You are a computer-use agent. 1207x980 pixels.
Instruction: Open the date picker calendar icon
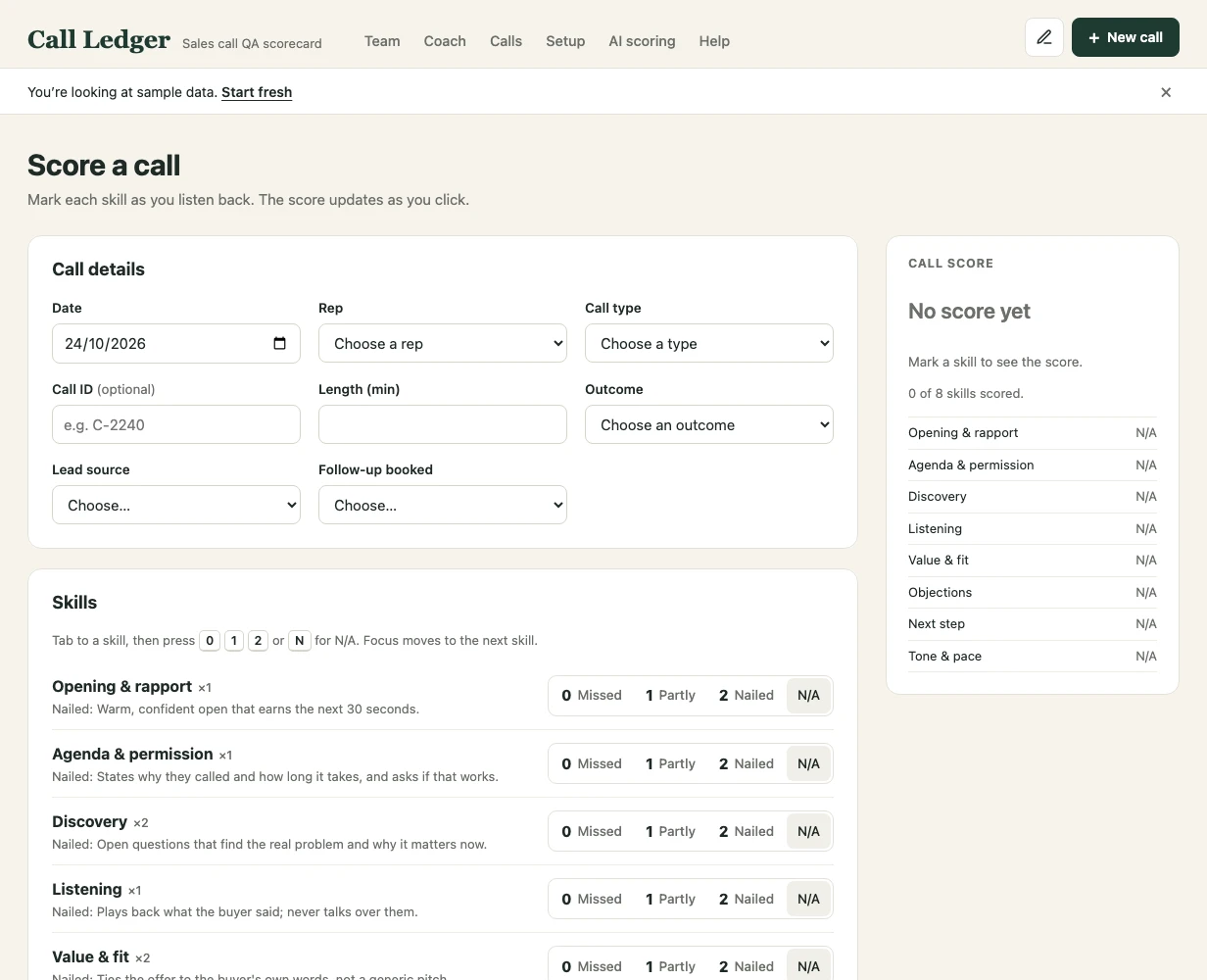279,343
